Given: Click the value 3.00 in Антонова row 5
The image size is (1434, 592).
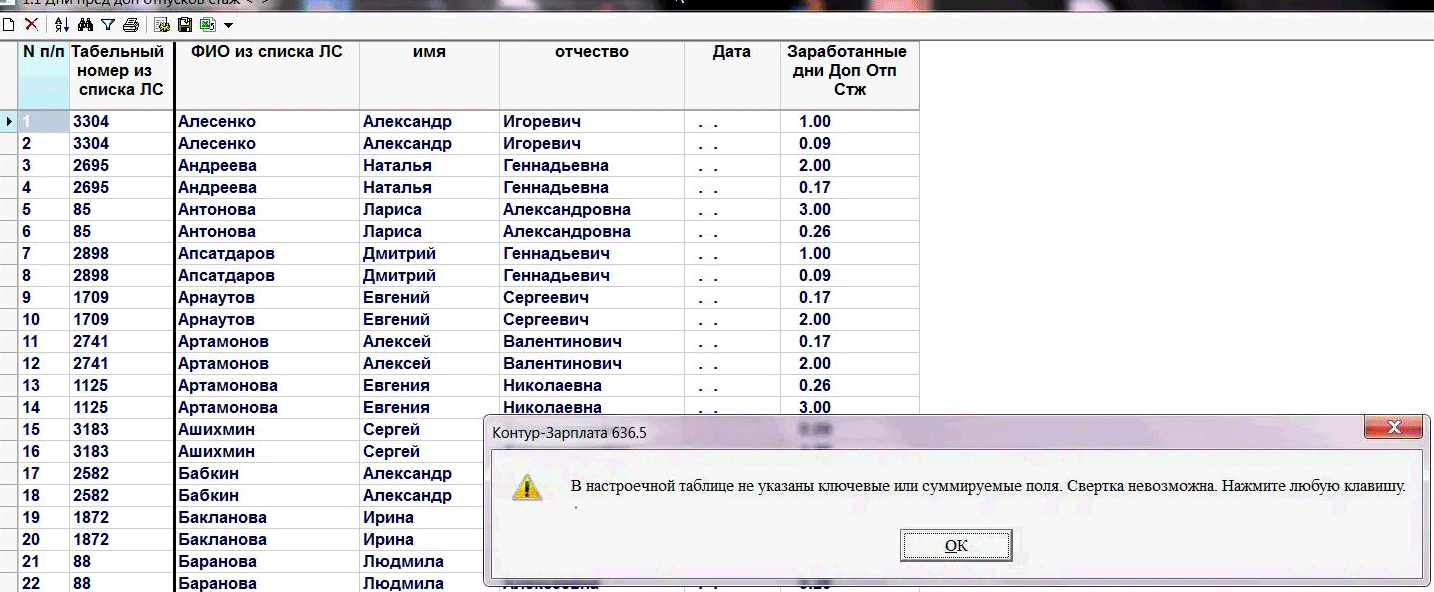Looking at the screenshot, I should click(x=815, y=210).
